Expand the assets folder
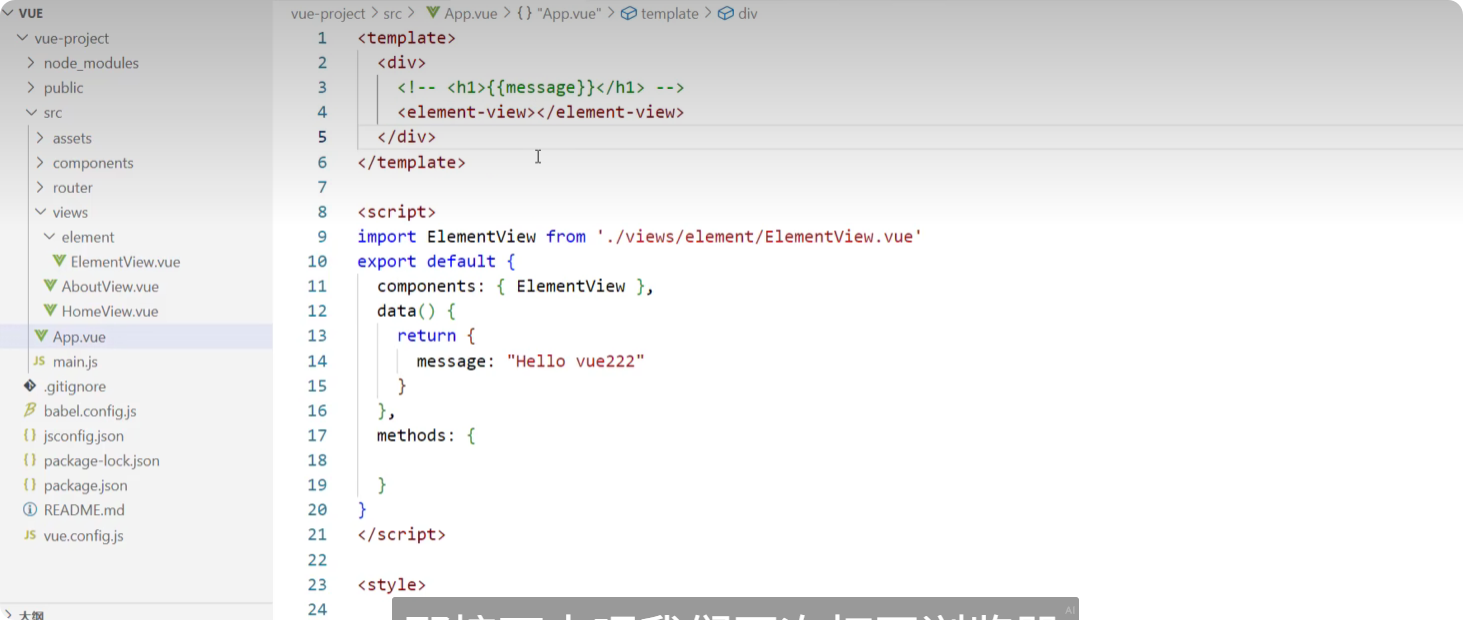Viewport: 1463px width, 620px height. pos(40,138)
